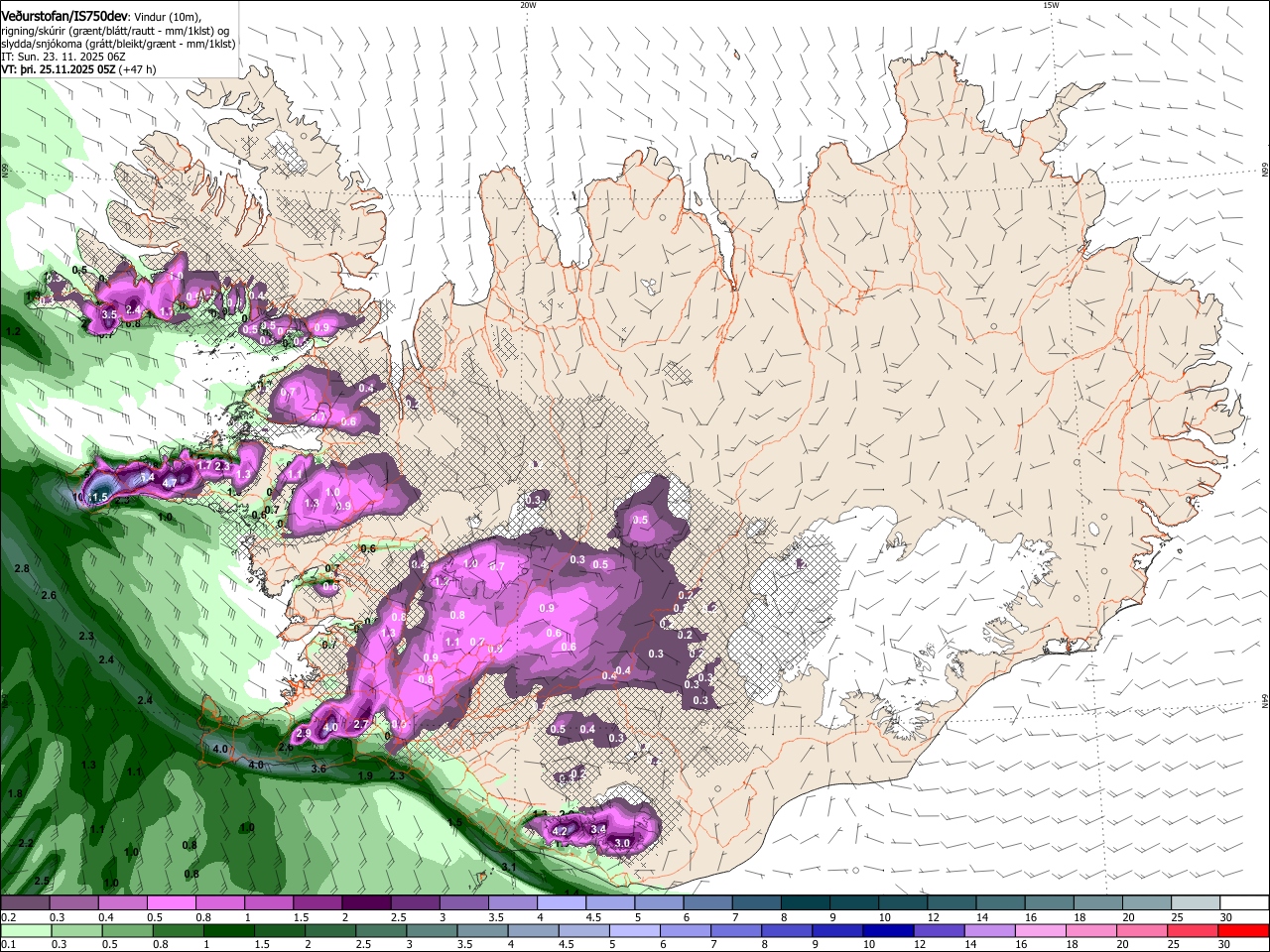Click the 20W longitude label
The height and width of the screenshot is (952, 1270).
pyautogui.click(x=528, y=5)
